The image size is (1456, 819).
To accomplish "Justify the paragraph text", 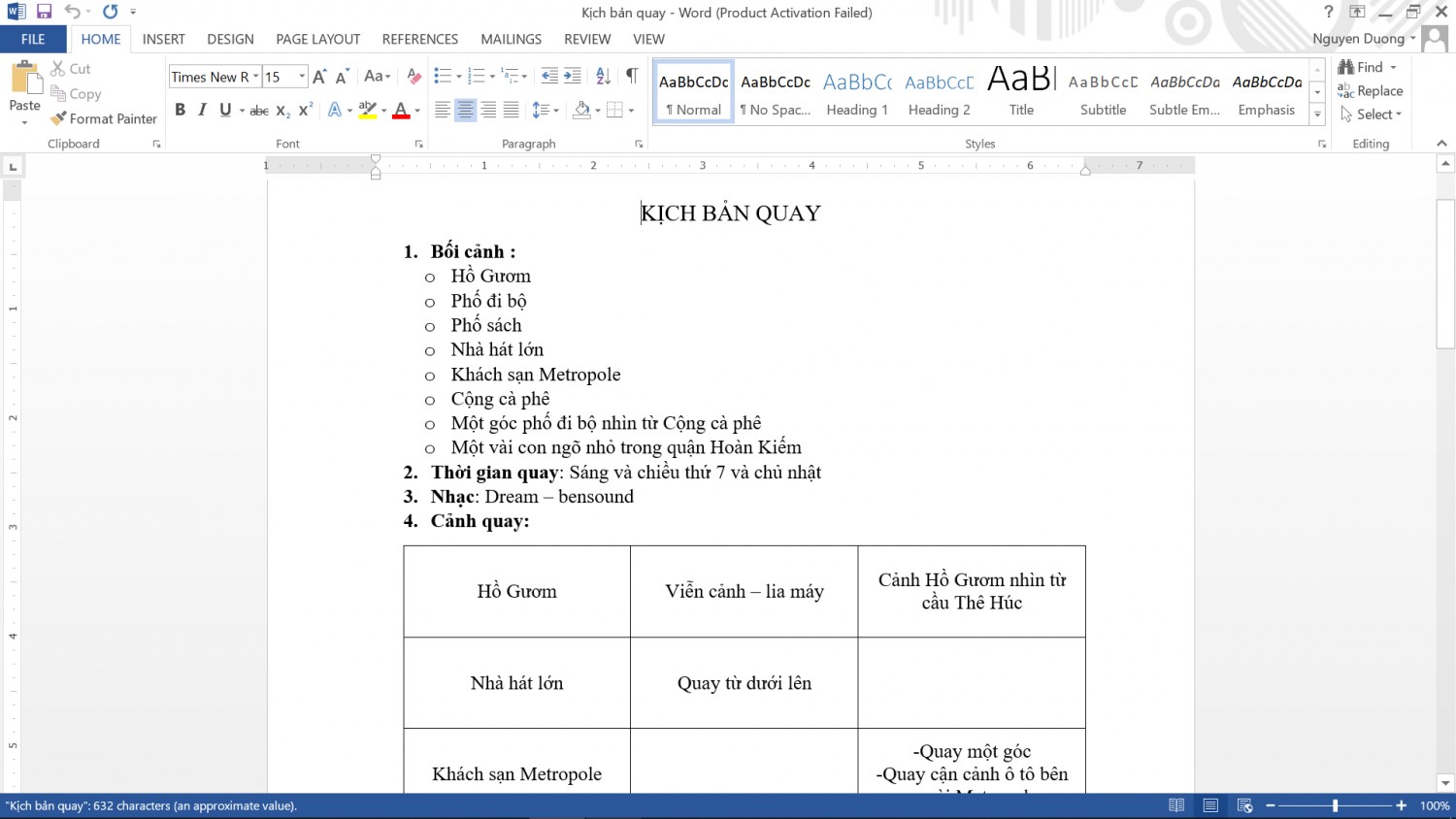I will point(511,111).
